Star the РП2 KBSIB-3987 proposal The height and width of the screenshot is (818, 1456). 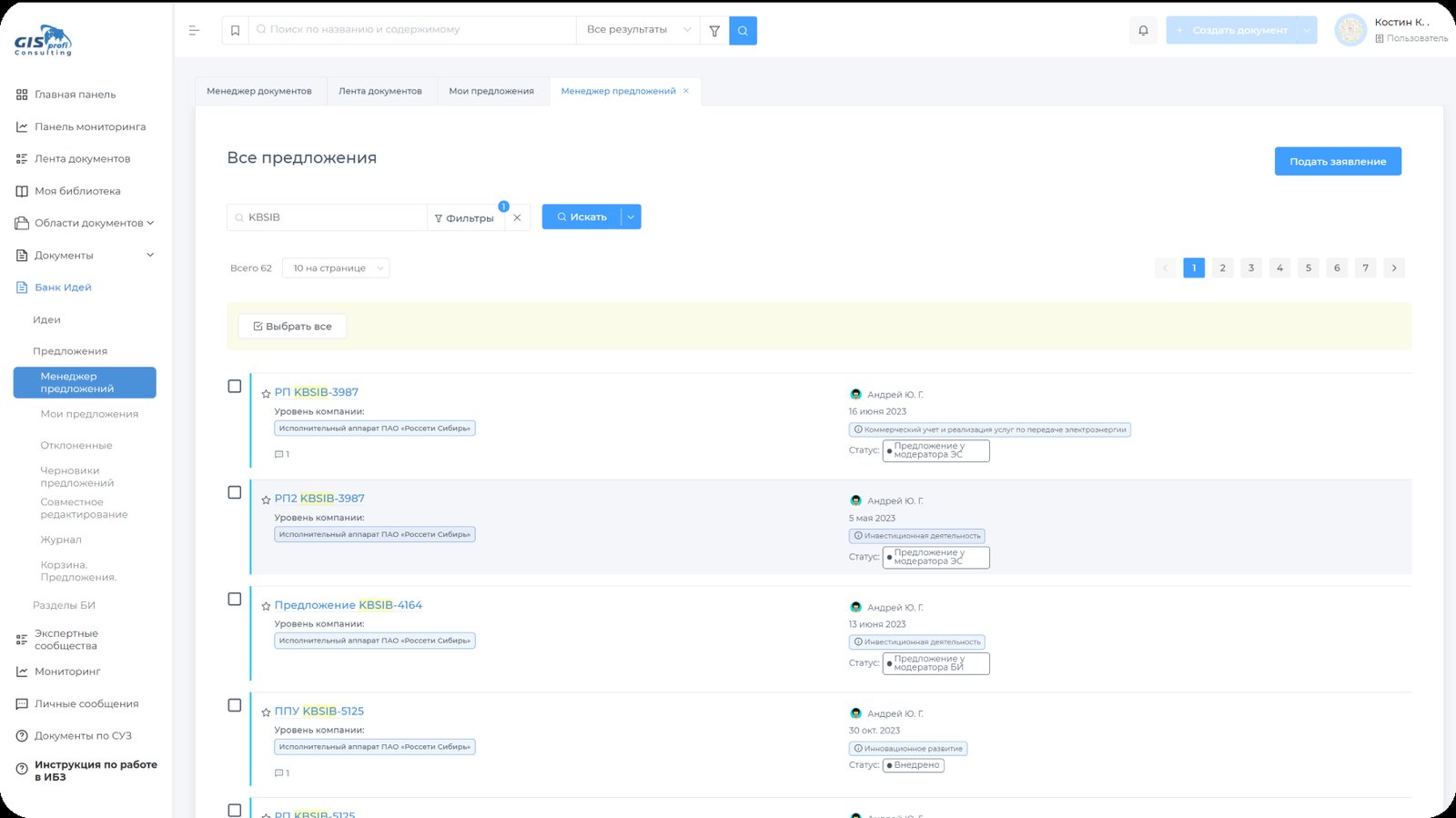coord(266,500)
